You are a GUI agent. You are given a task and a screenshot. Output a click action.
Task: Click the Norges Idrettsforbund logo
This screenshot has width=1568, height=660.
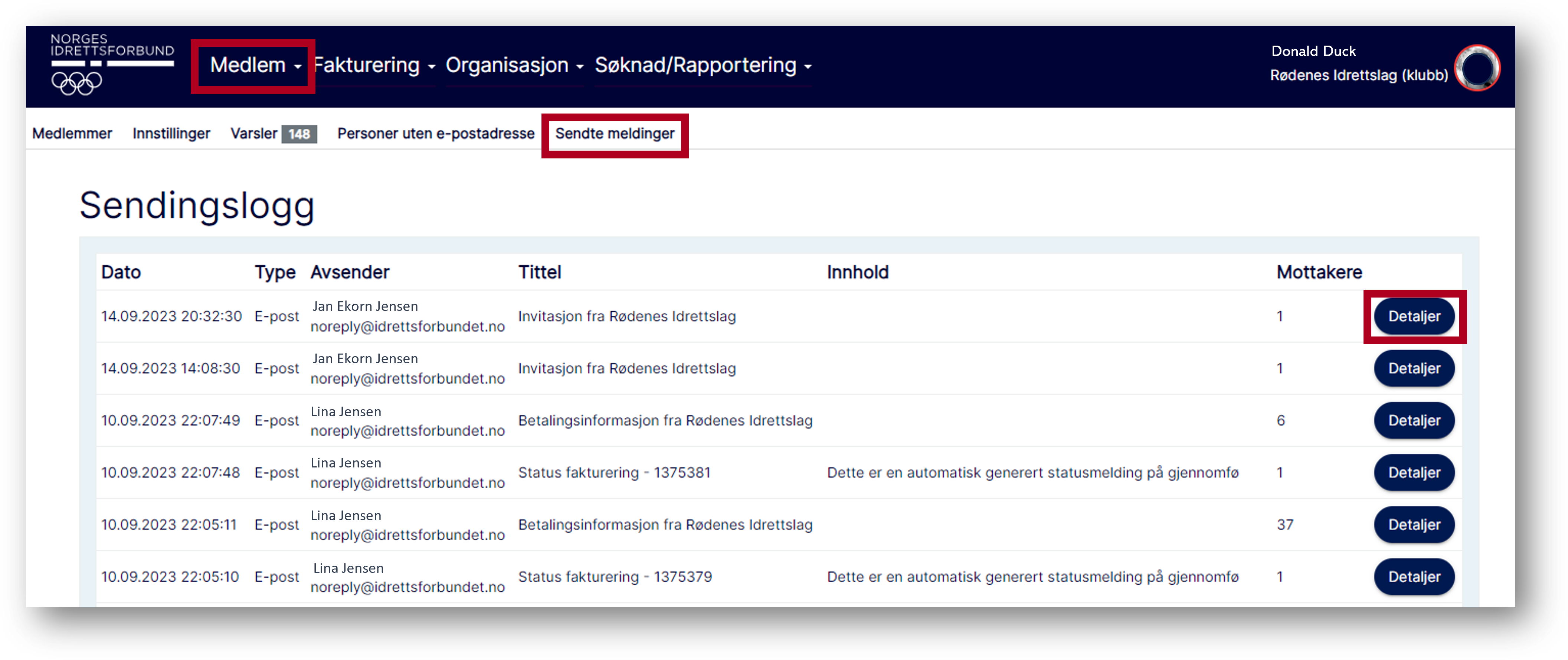click(112, 65)
